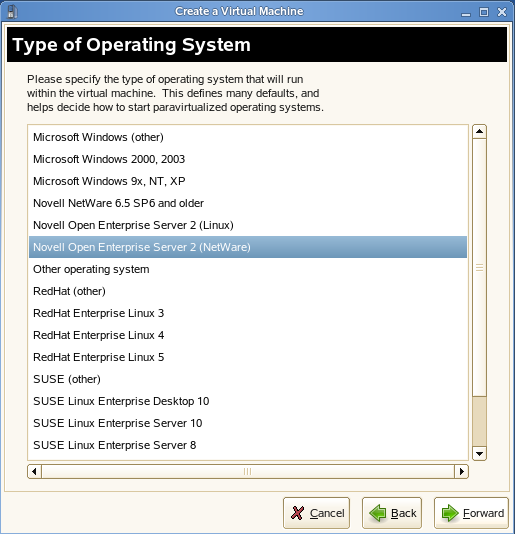Select Novell Open Enterprise Server 2 (Linux)
The height and width of the screenshot is (534, 515).
[x=248, y=225]
